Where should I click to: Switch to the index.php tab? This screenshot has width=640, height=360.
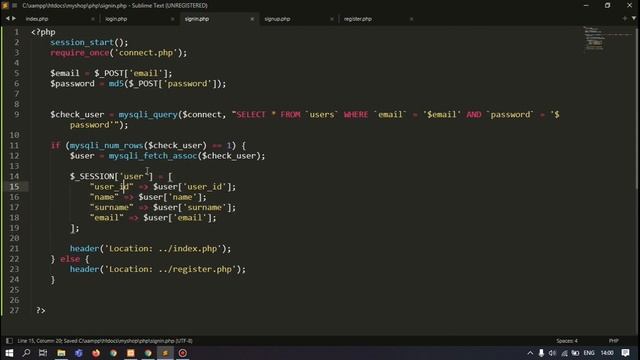click(37, 19)
